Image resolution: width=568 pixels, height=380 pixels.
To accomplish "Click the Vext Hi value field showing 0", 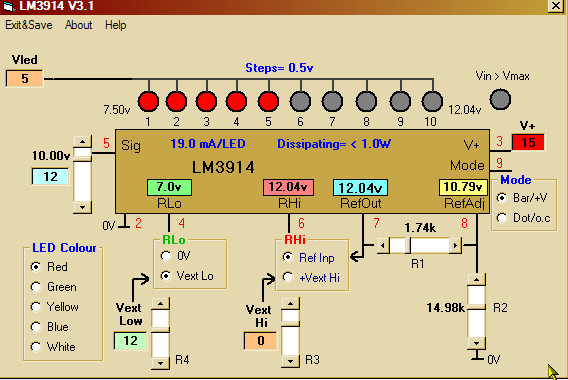I will [260, 341].
